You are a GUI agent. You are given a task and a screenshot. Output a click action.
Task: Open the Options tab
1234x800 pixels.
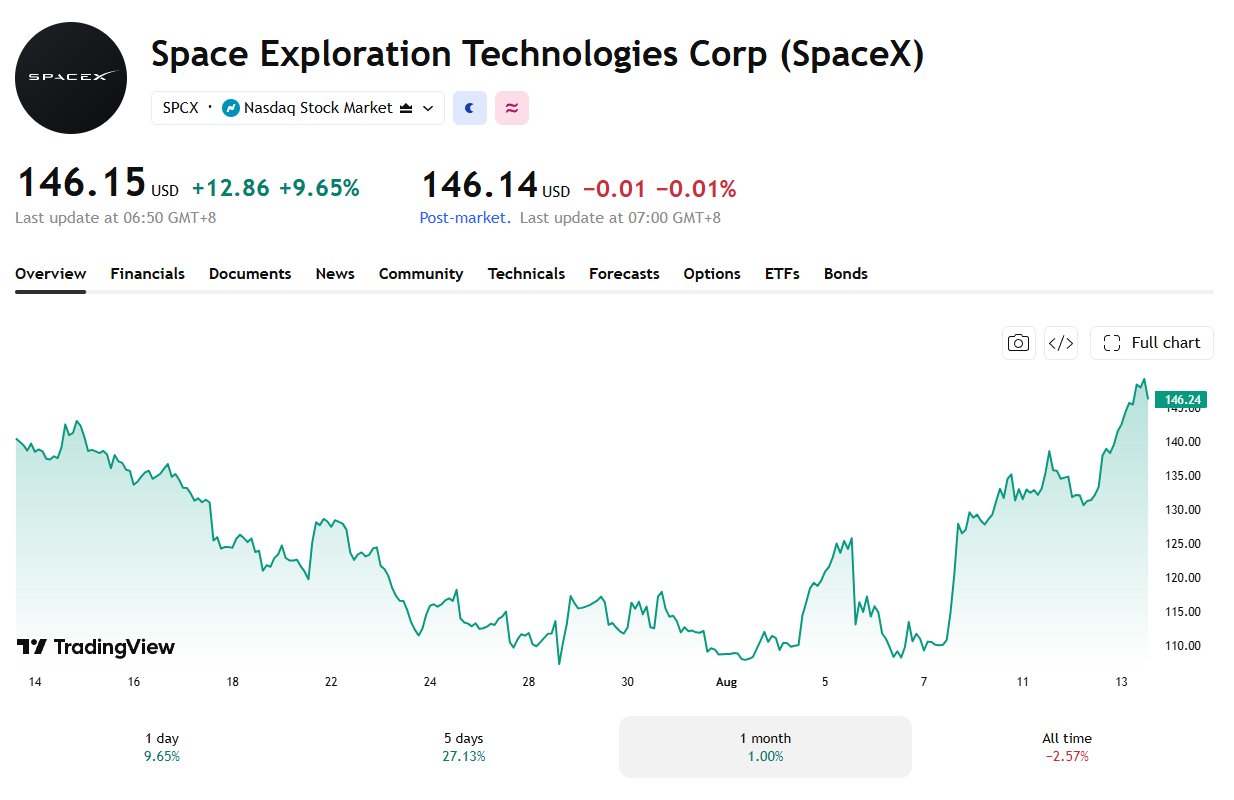[712, 273]
